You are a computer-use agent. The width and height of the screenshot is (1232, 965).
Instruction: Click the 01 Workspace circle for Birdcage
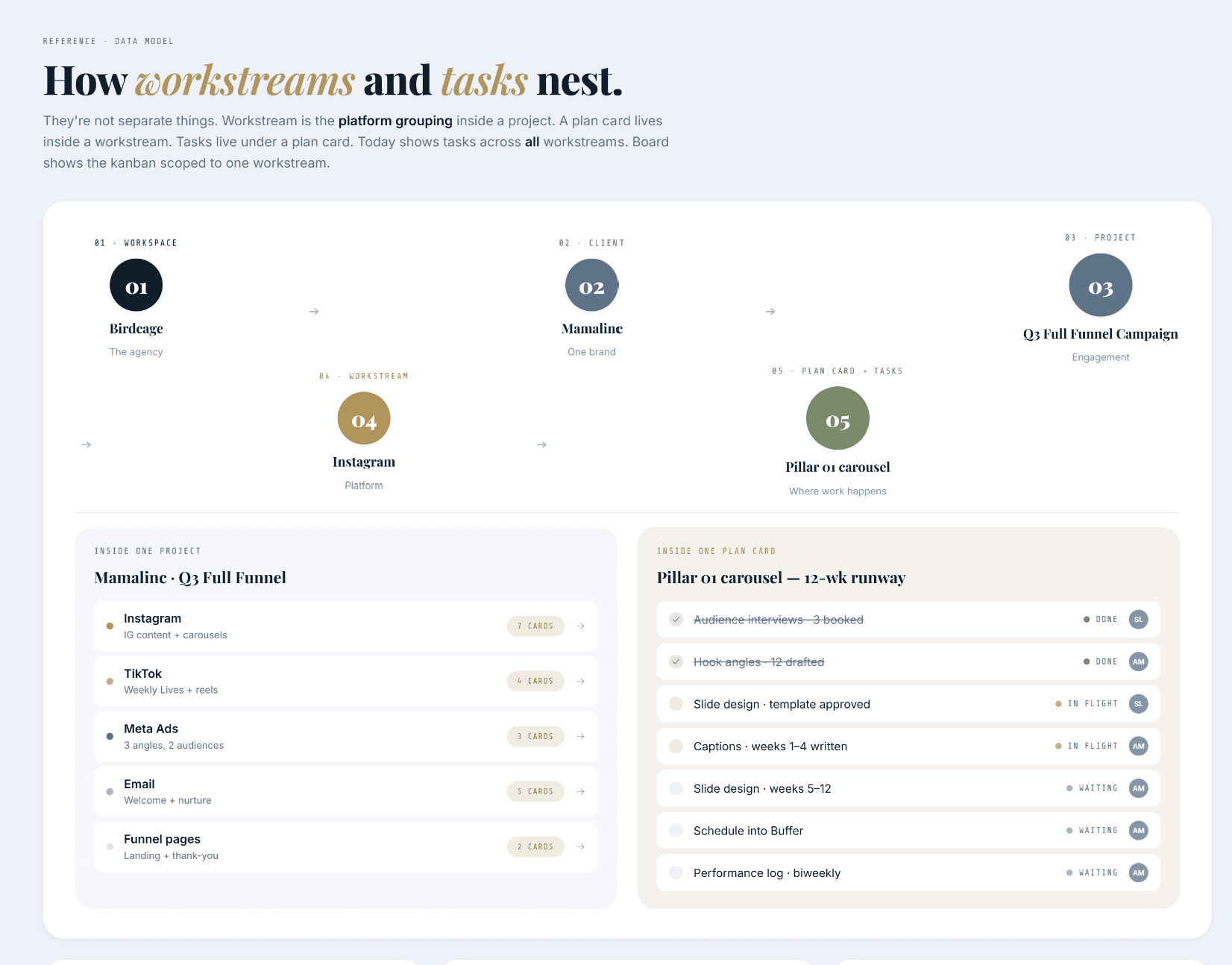pyautogui.click(x=136, y=285)
